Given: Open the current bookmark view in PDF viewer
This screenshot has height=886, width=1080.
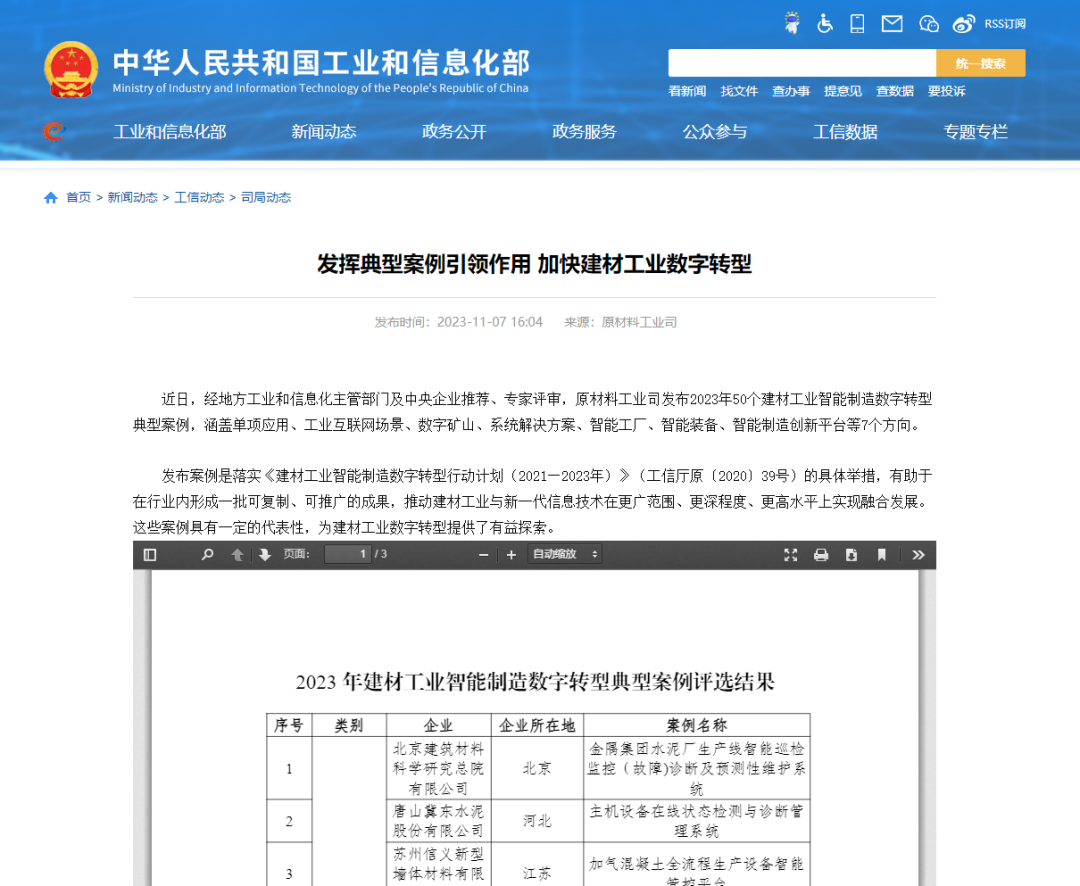Looking at the screenshot, I should point(881,554).
